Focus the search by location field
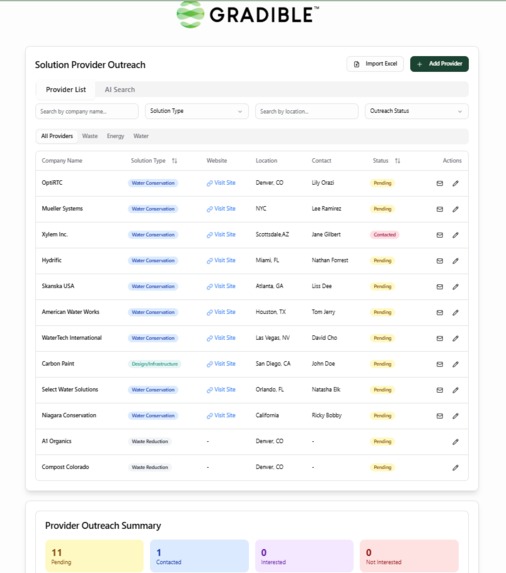The height and width of the screenshot is (573, 506). pyautogui.click(x=307, y=111)
